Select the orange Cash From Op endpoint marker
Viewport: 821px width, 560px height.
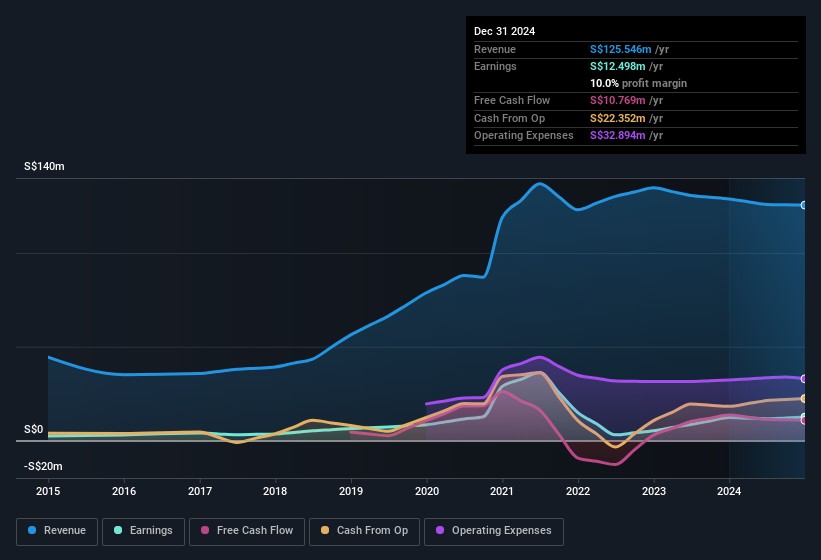(x=804, y=398)
